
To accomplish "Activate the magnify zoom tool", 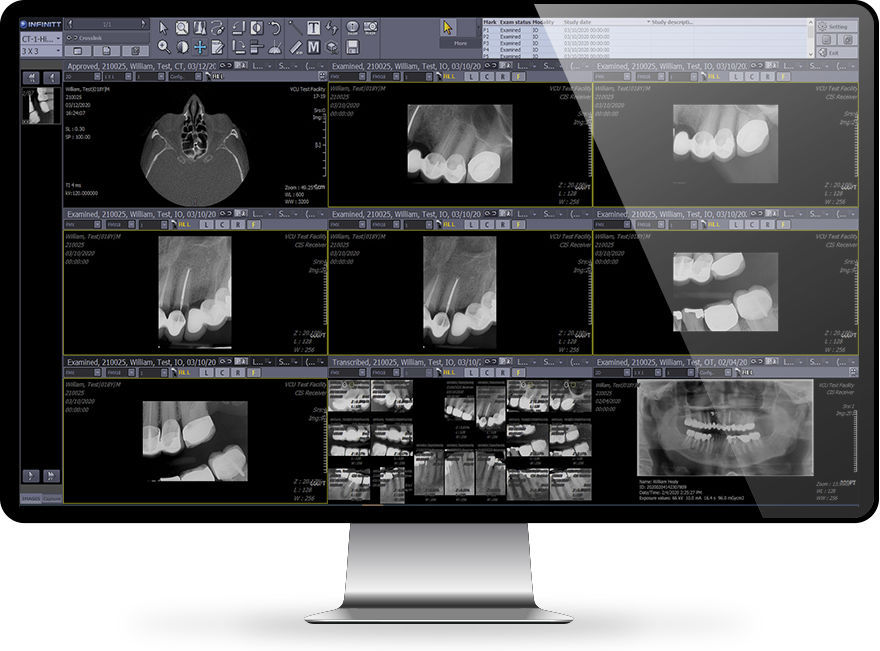I will [x=164, y=48].
